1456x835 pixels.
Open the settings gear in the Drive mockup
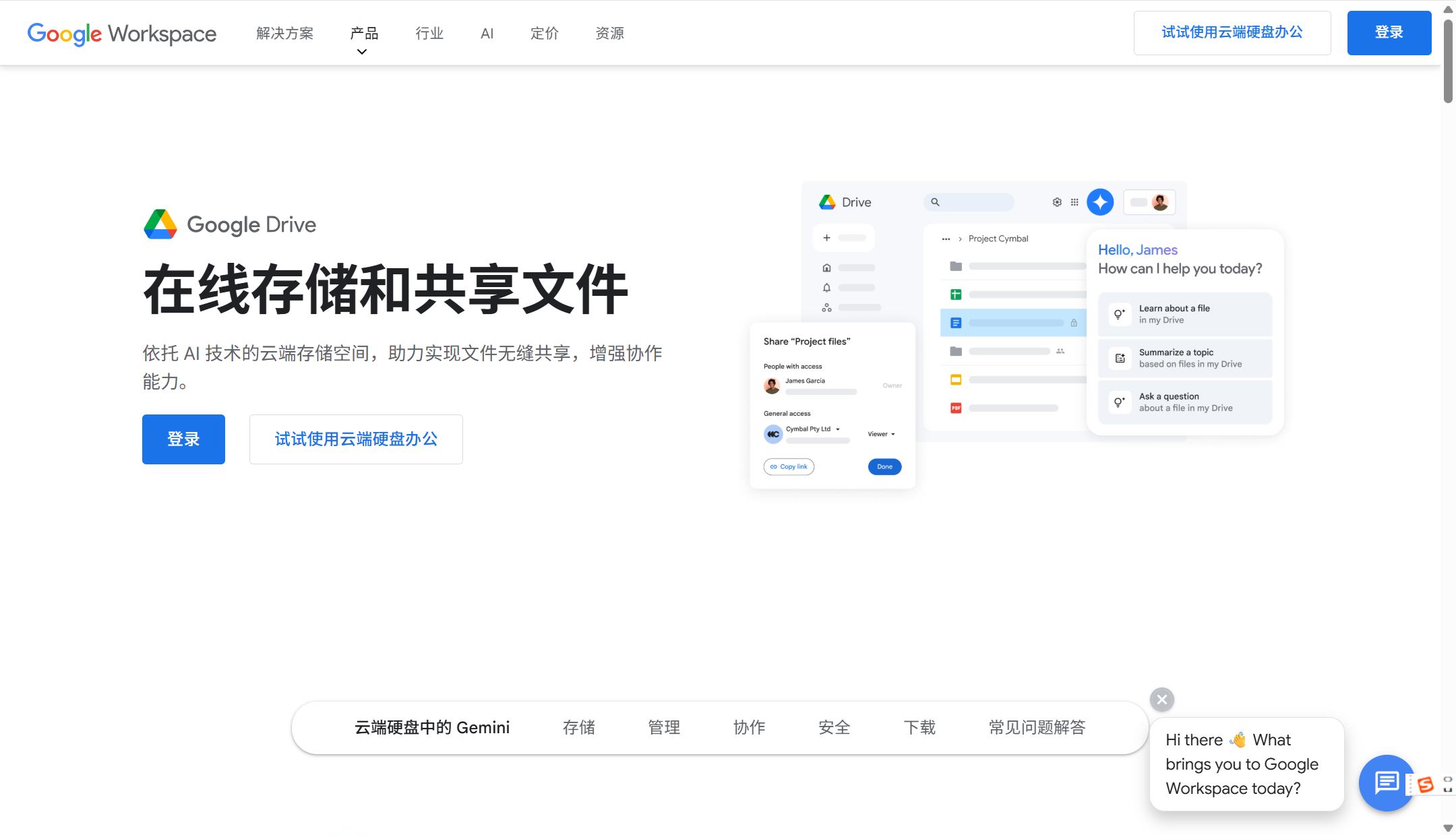(1057, 202)
